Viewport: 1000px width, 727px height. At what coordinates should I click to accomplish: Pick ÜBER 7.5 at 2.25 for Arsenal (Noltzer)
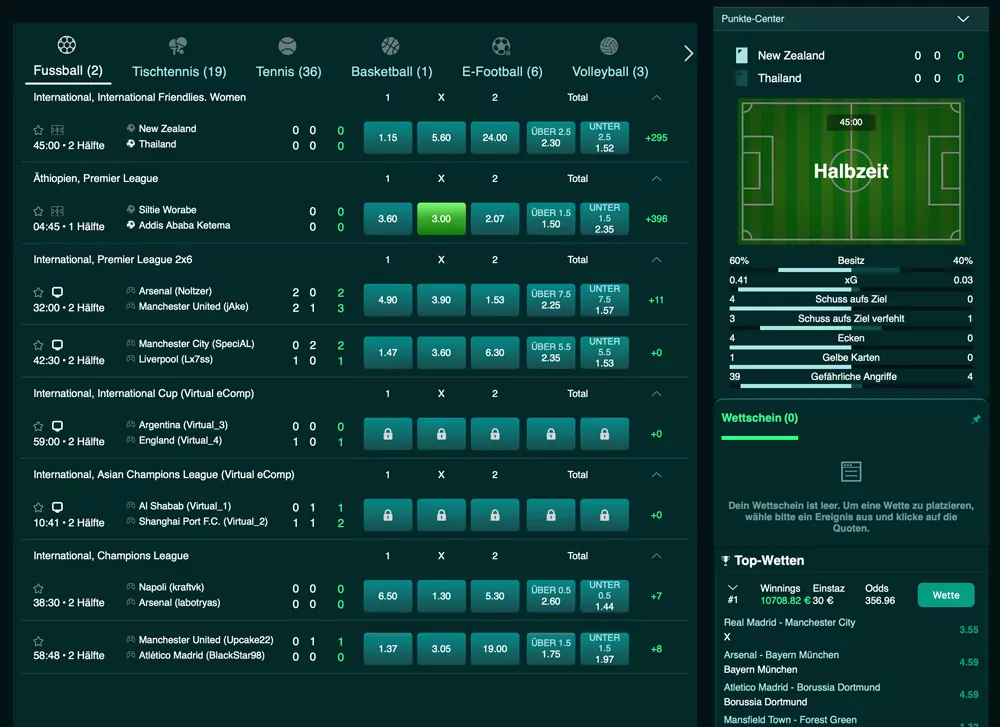[x=551, y=300]
